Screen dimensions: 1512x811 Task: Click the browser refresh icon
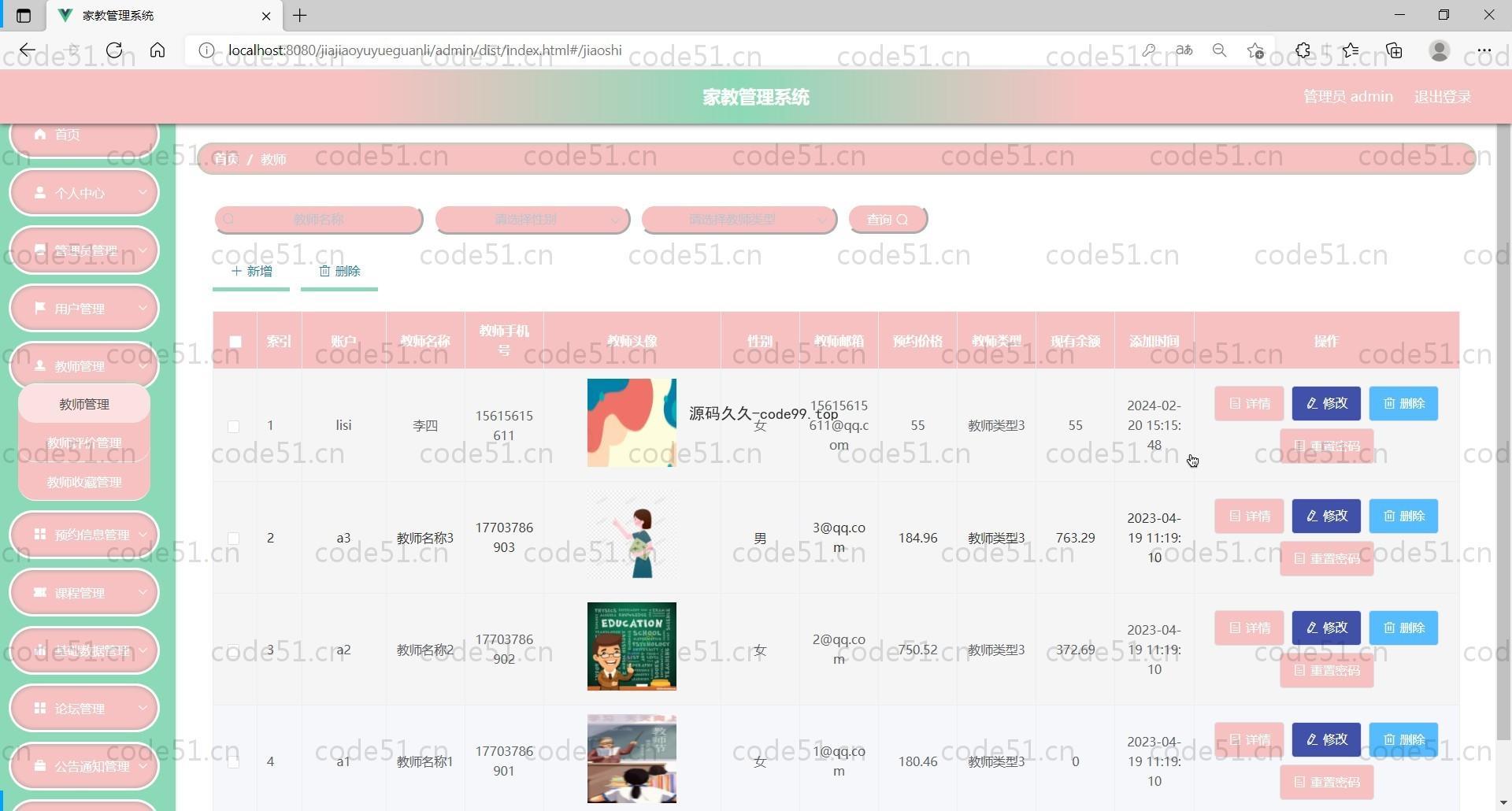coord(114,50)
